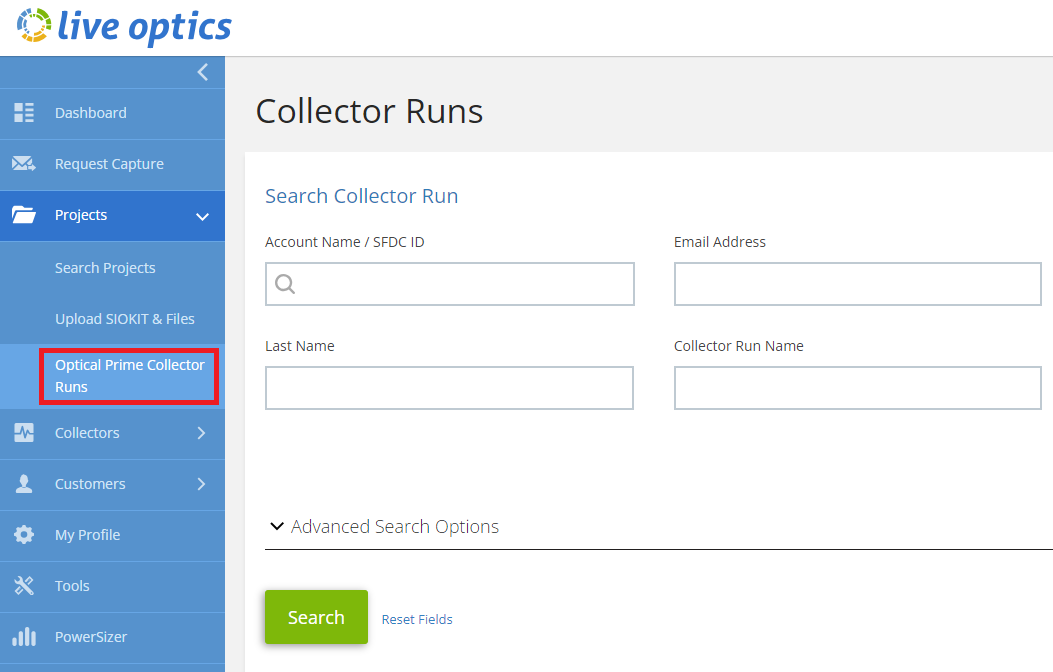Click the Tools wrench icon

(x=24, y=586)
